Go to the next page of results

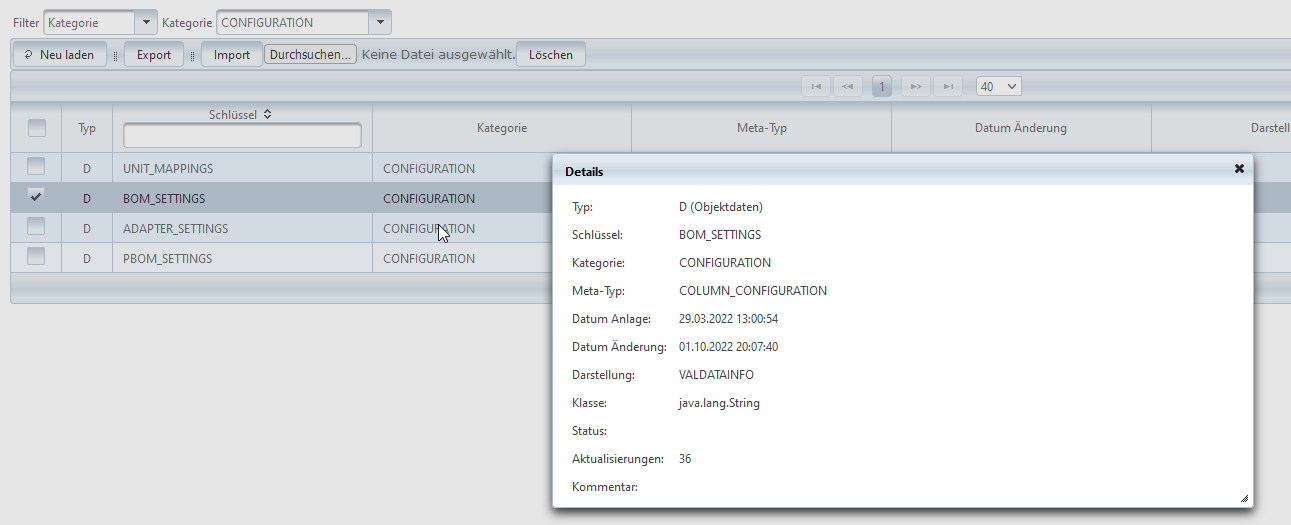point(916,87)
